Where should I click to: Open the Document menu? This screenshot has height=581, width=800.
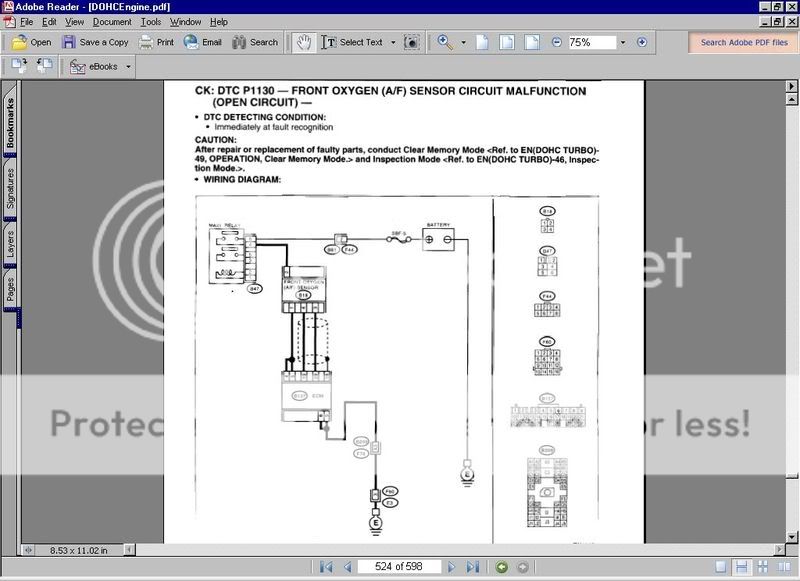tap(113, 21)
